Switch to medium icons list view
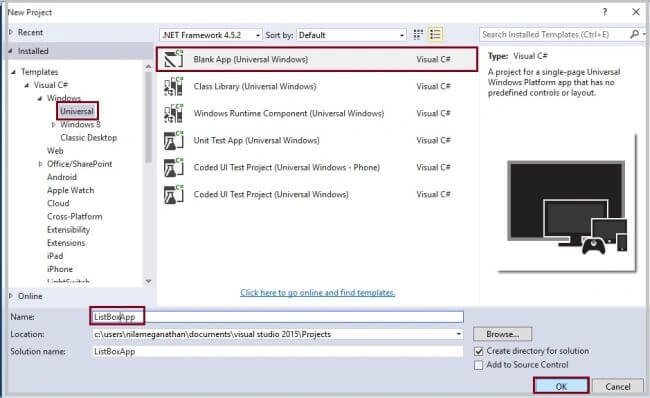650x398 pixels. [435, 34]
